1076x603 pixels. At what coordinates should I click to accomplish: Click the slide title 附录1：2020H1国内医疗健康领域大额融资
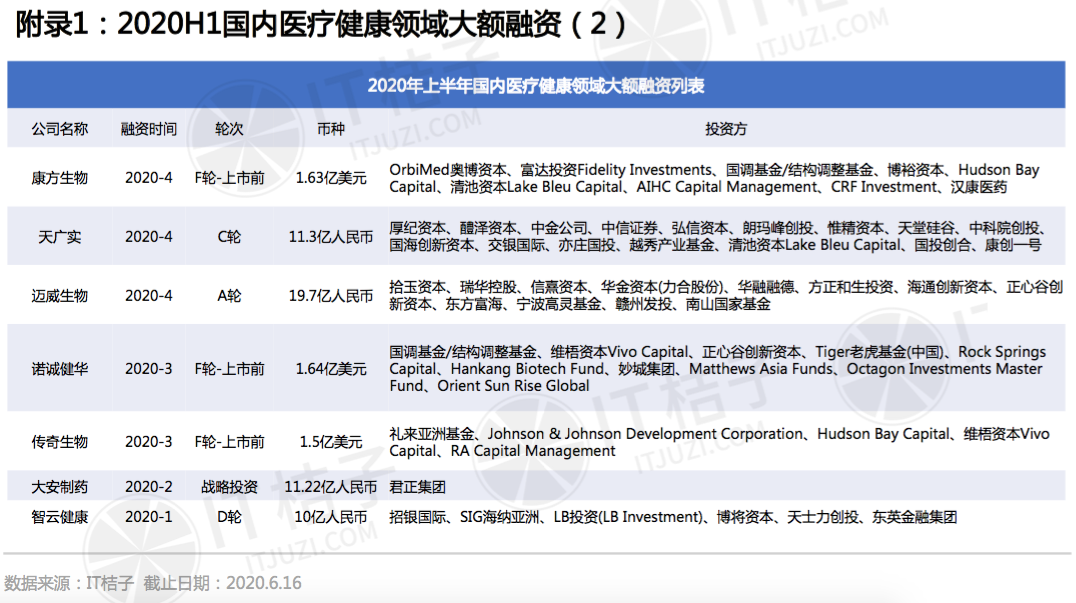click(x=320, y=25)
